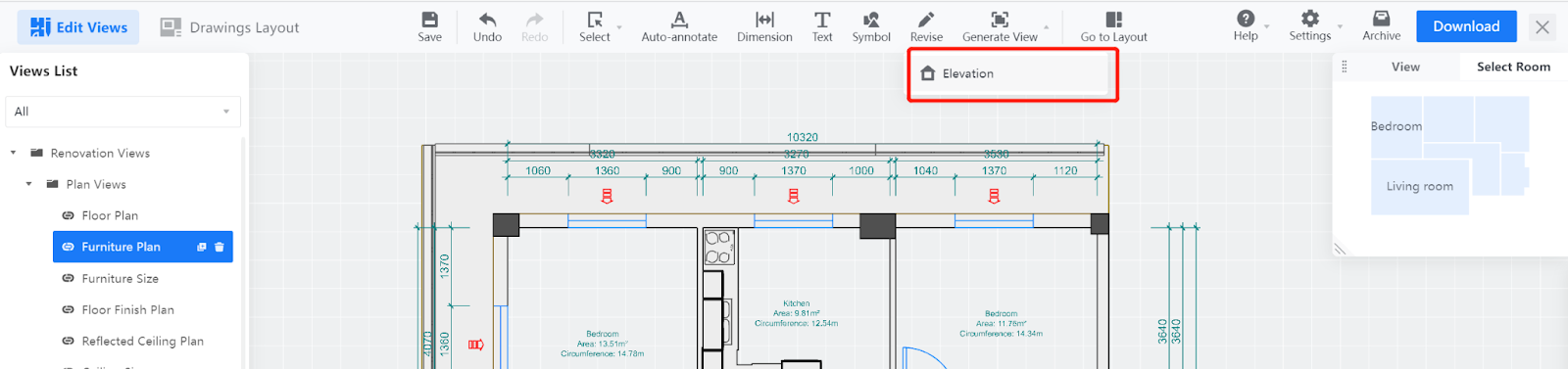
Task: Expand the Select tool dropdown arrow
Action: tap(619, 28)
